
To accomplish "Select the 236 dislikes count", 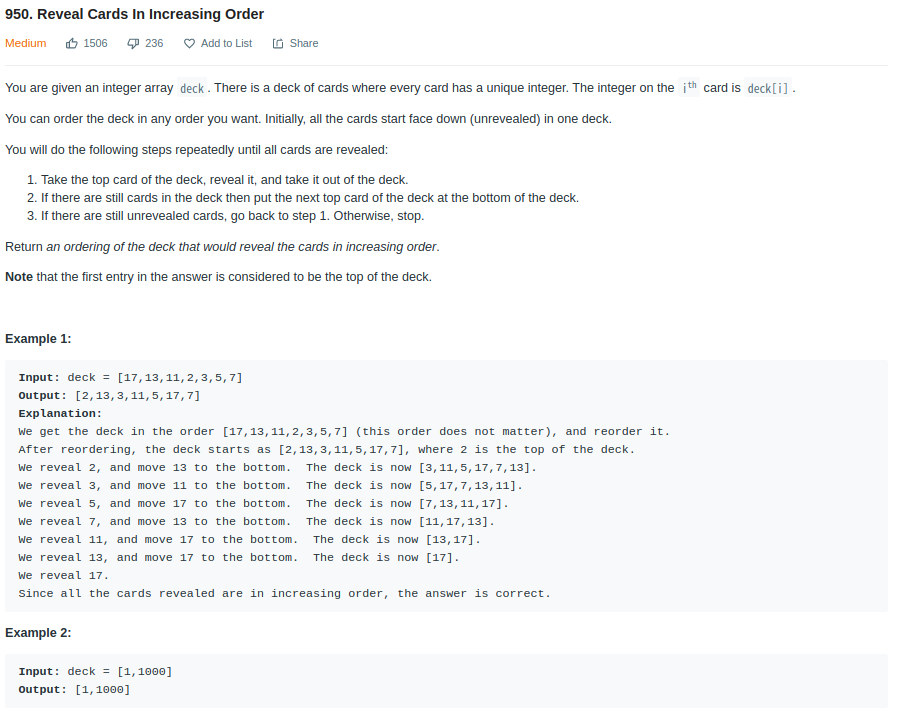I will coord(154,44).
